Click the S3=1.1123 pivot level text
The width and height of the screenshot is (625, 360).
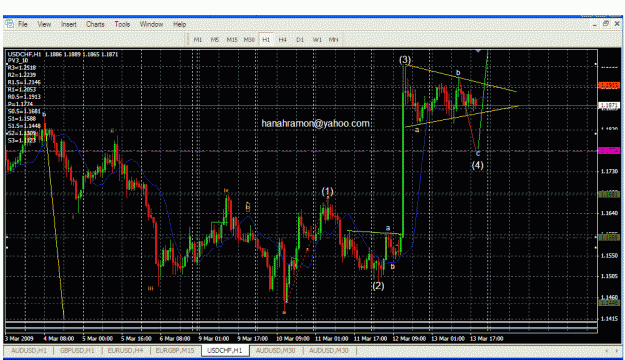point(22,140)
